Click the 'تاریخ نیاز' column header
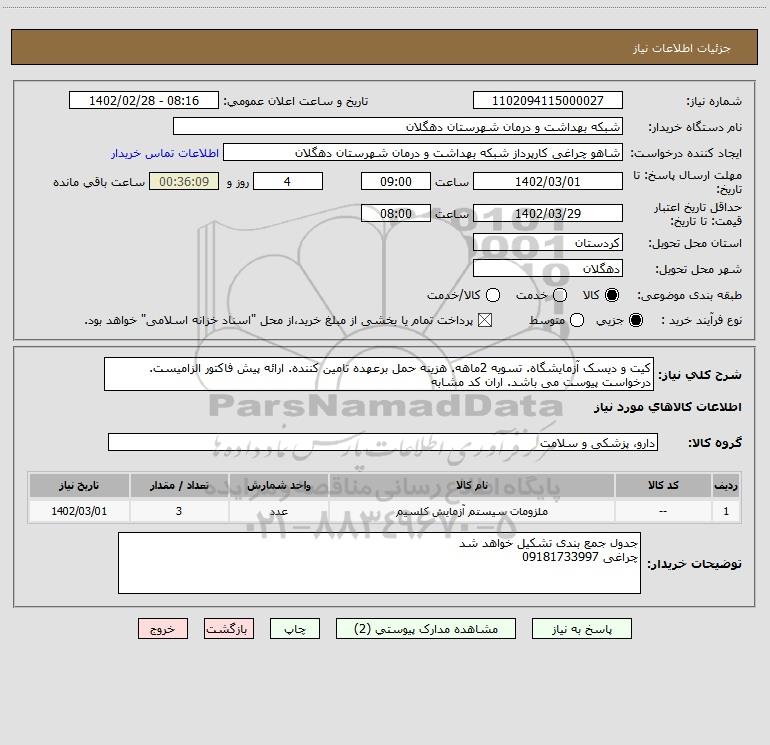This screenshot has height=745, width=770. [x=79, y=485]
